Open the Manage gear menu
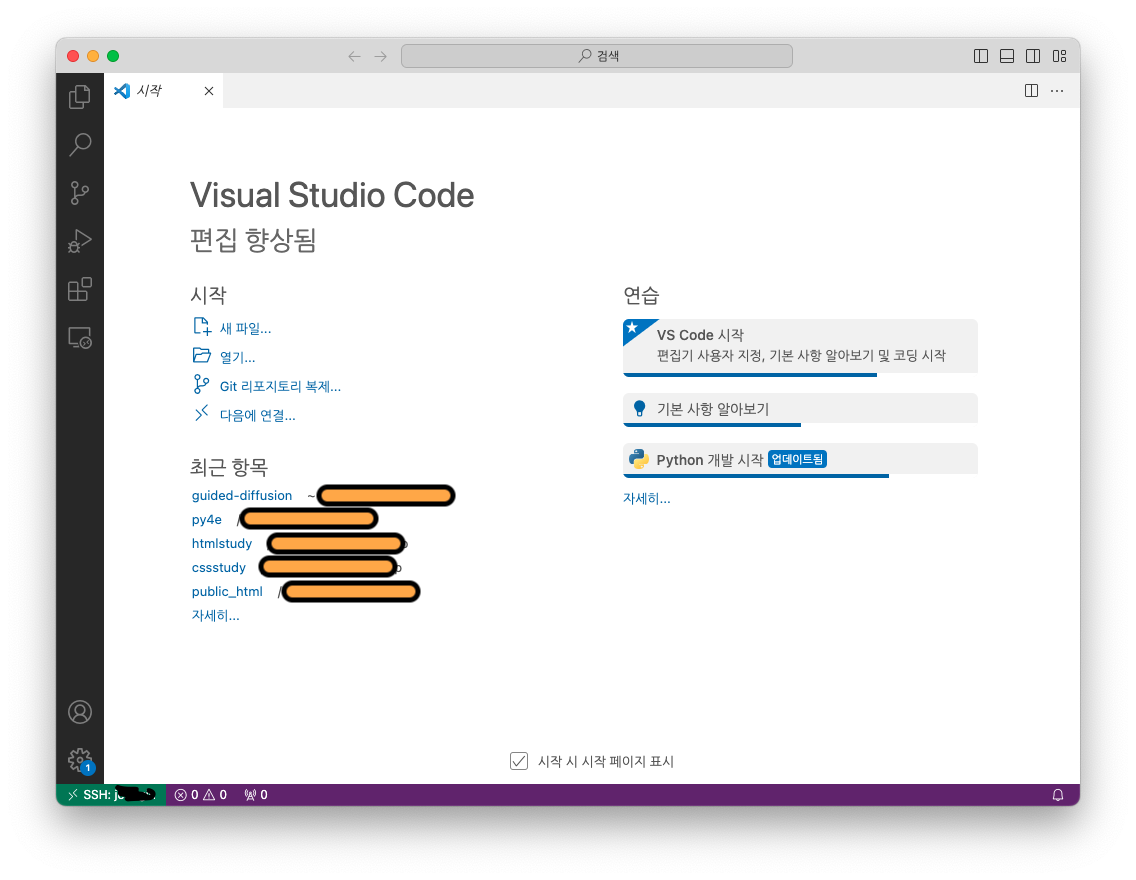The width and height of the screenshot is (1136, 880). 80,760
